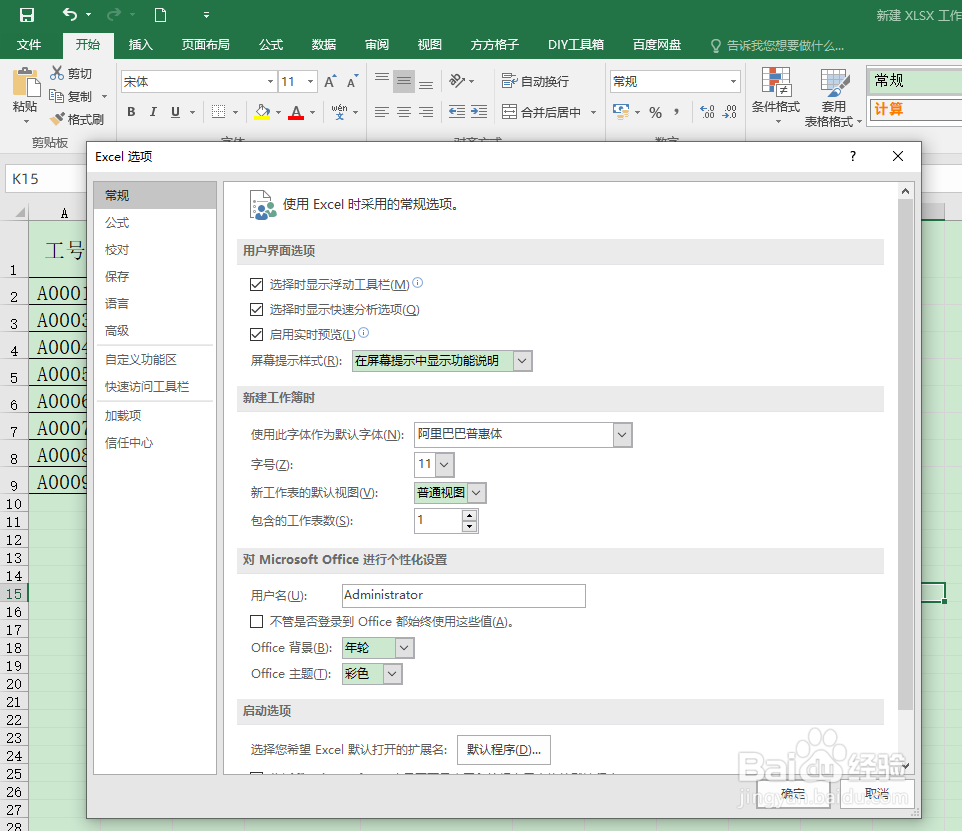Image resolution: width=962 pixels, height=831 pixels.
Task: Click the Cut scissors icon
Action: pyautogui.click(x=57, y=73)
